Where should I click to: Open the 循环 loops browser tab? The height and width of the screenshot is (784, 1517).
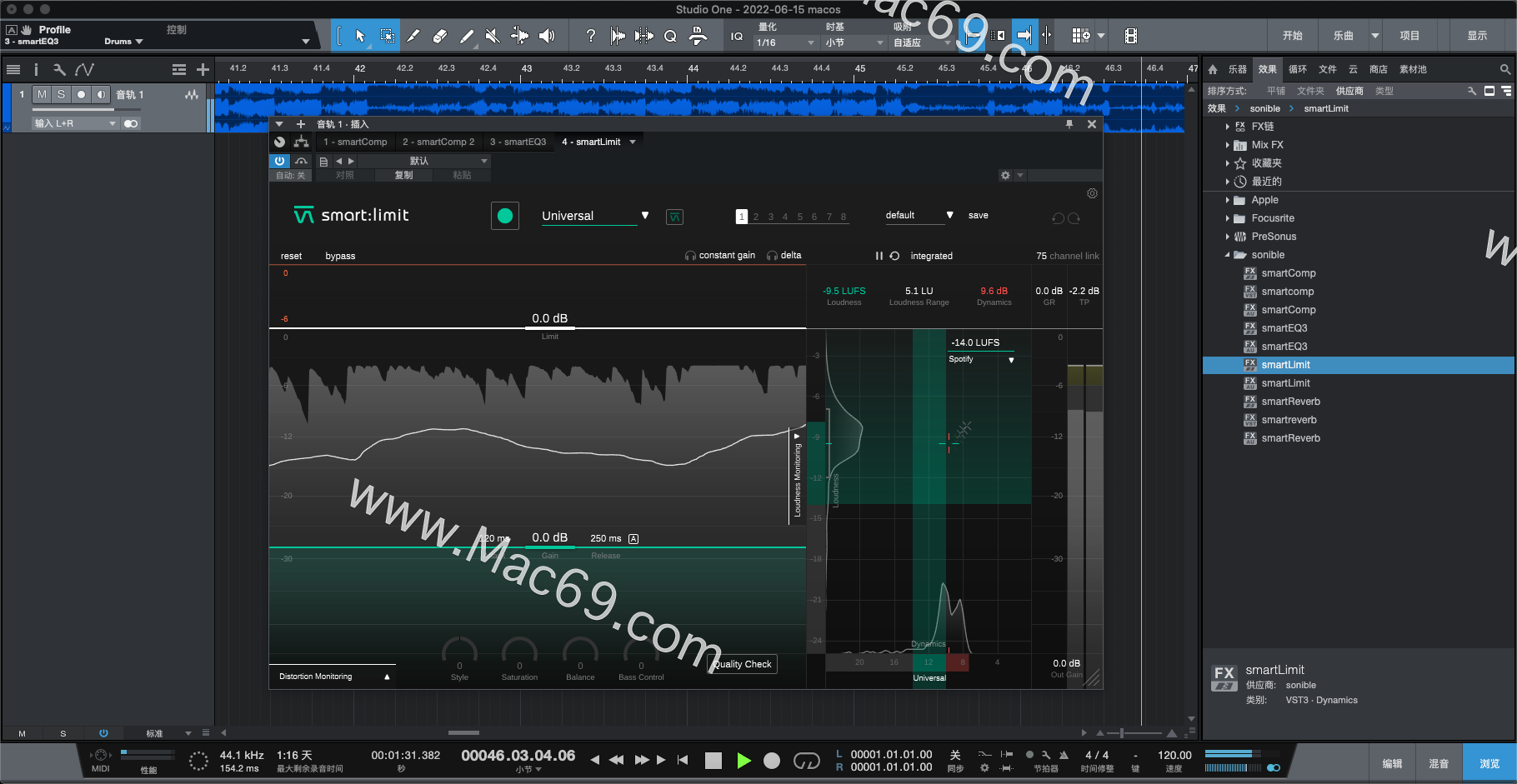tap(1298, 69)
